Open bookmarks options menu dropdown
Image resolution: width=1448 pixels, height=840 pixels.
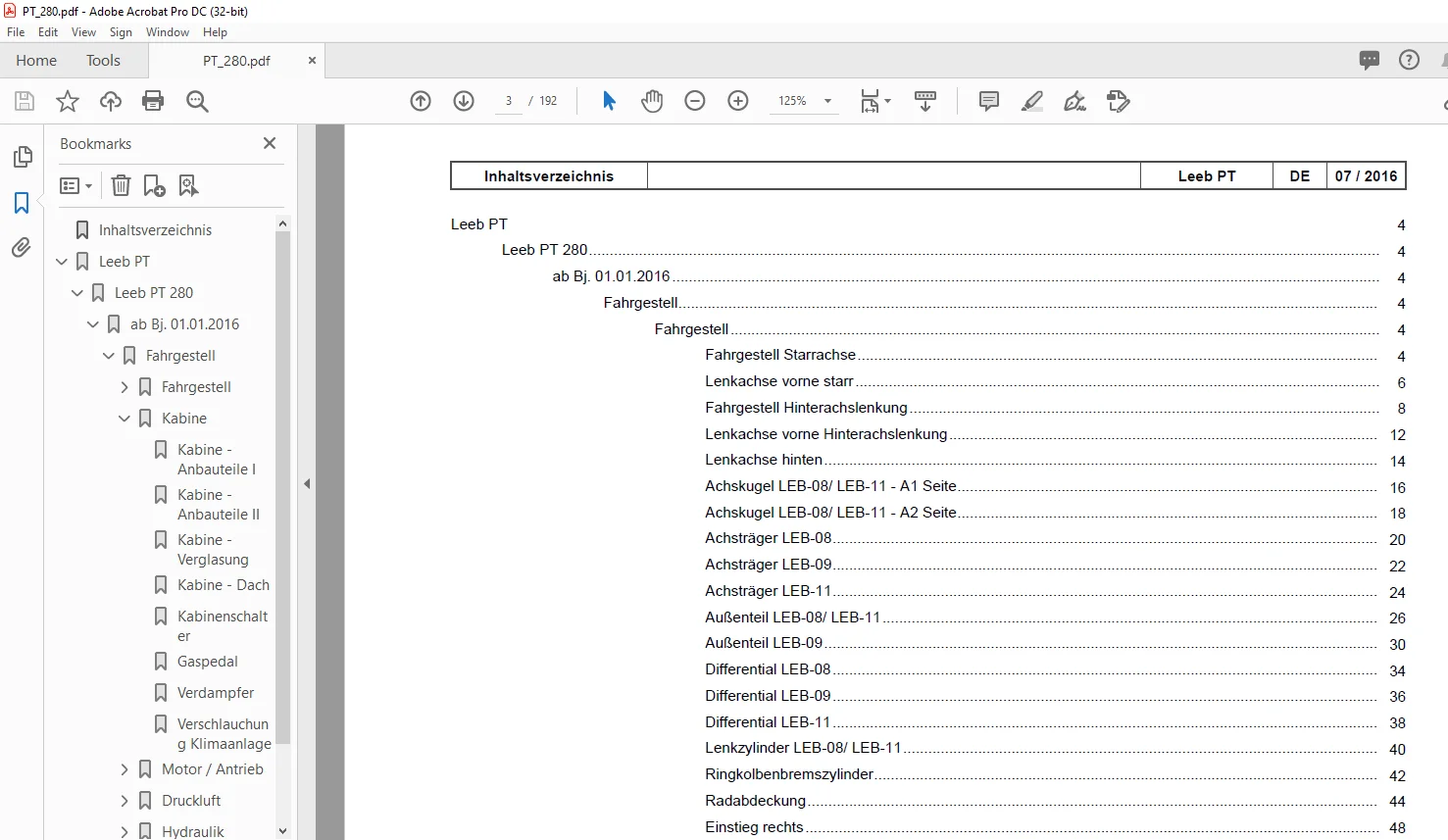click(75, 185)
